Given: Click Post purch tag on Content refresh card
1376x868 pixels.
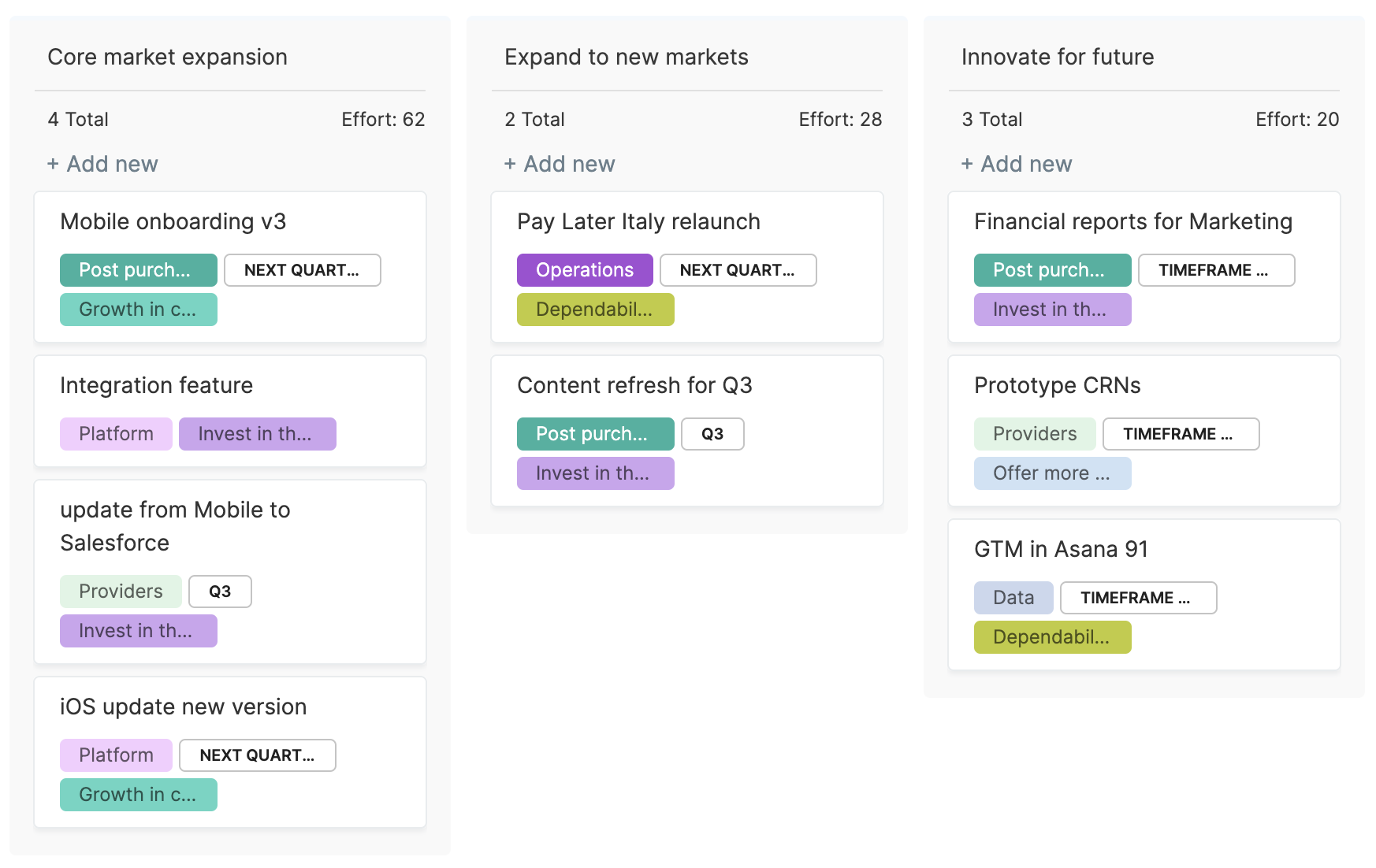Looking at the screenshot, I should point(596,434).
